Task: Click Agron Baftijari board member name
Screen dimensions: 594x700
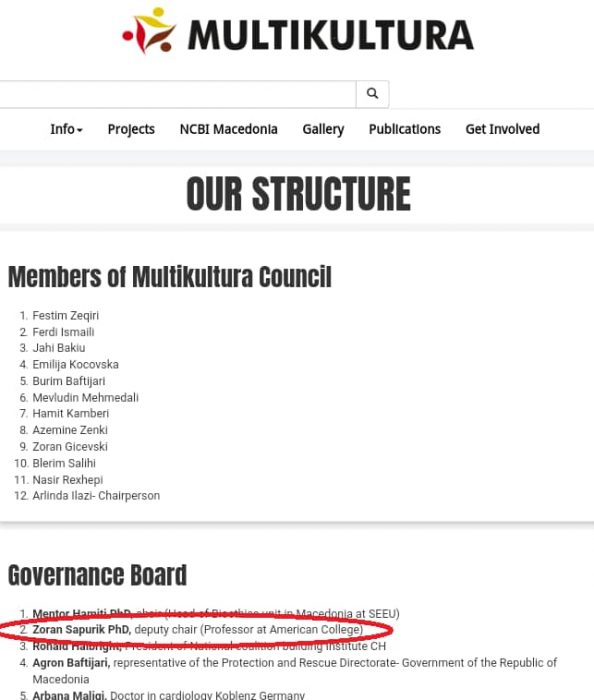Action: point(71,663)
